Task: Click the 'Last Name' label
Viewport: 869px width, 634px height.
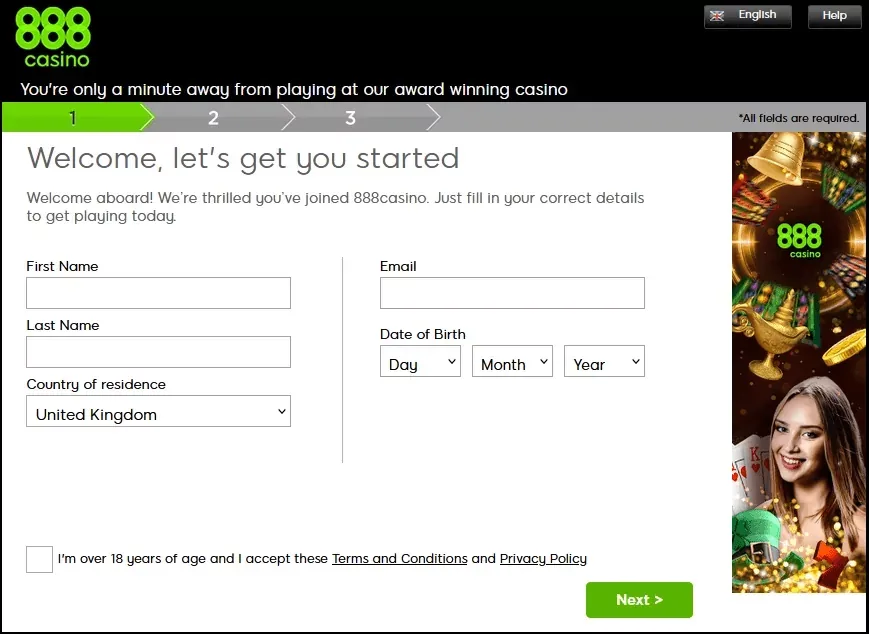Action: (x=63, y=325)
